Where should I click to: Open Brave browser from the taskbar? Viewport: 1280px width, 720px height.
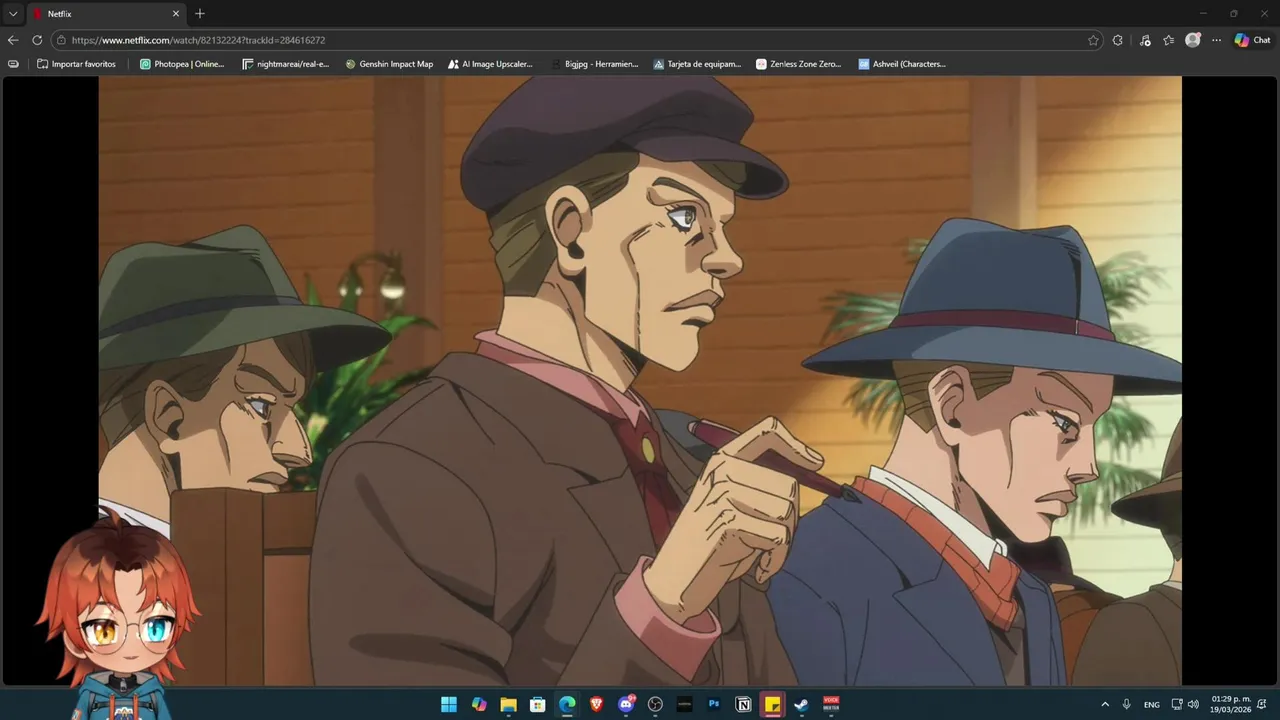[x=596, y=704]
